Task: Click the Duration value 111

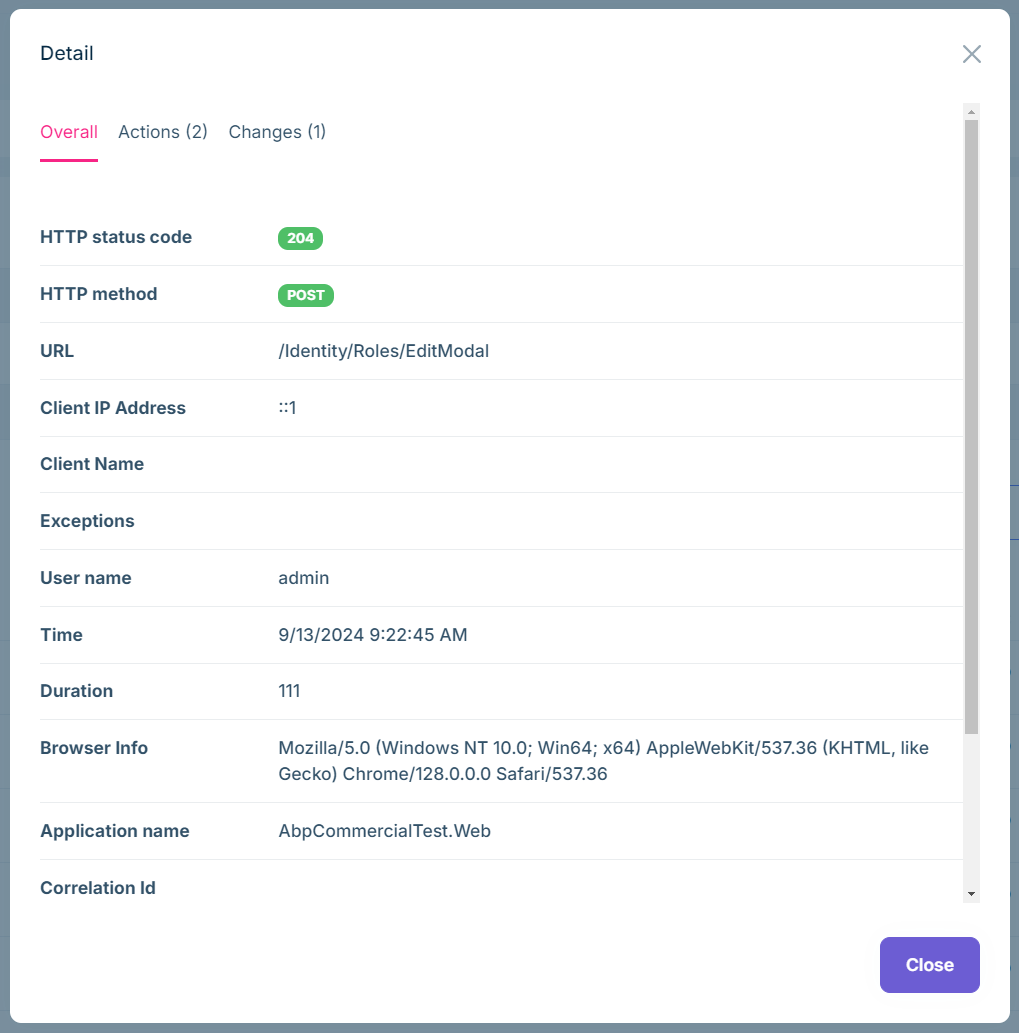Action: (290, 691)
